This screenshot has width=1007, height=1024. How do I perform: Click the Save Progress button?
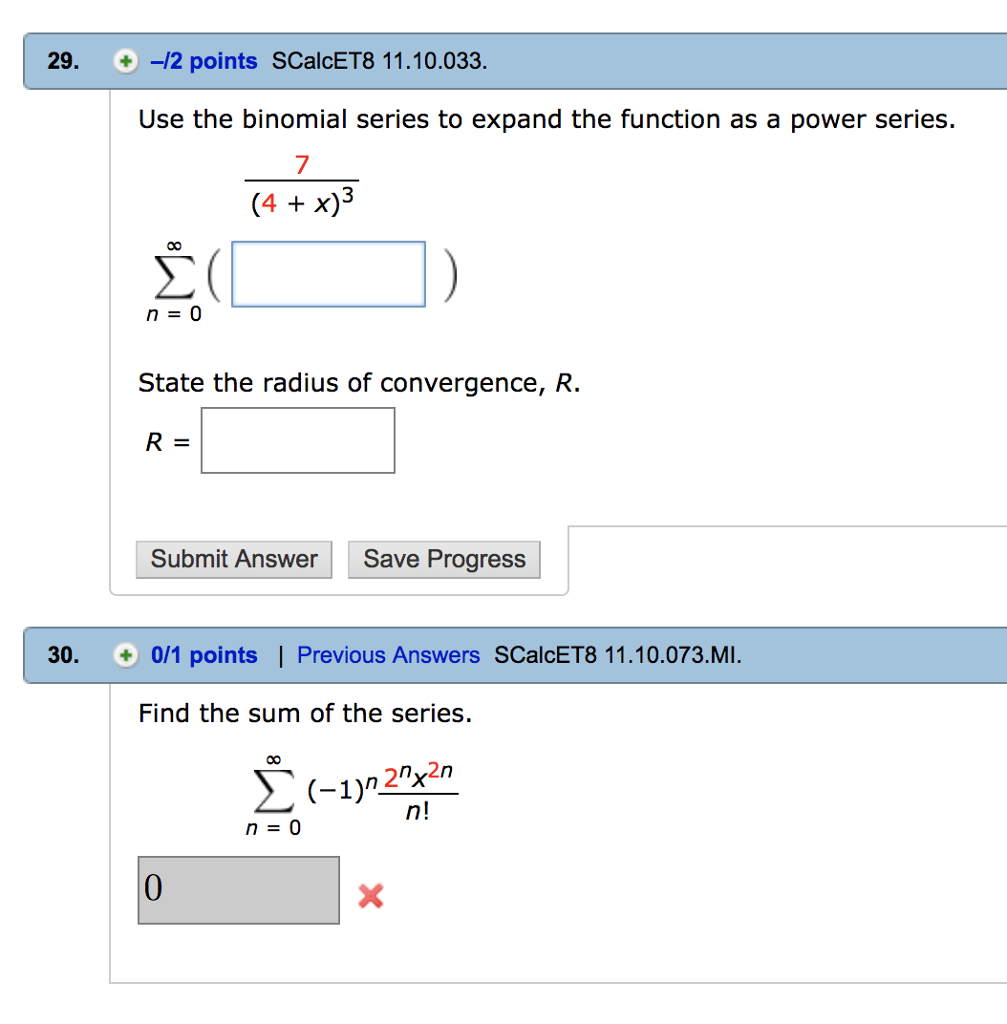click(x=444, y=559)
